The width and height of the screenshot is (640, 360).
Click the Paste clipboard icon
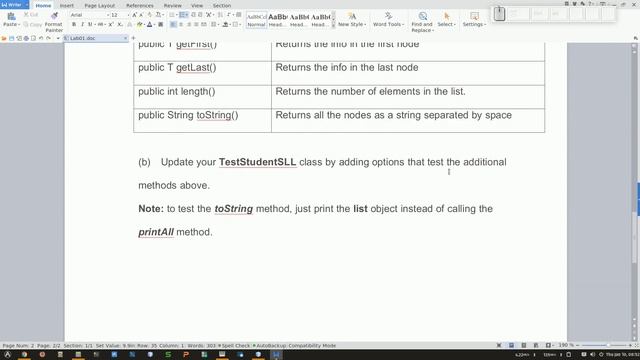11,16
